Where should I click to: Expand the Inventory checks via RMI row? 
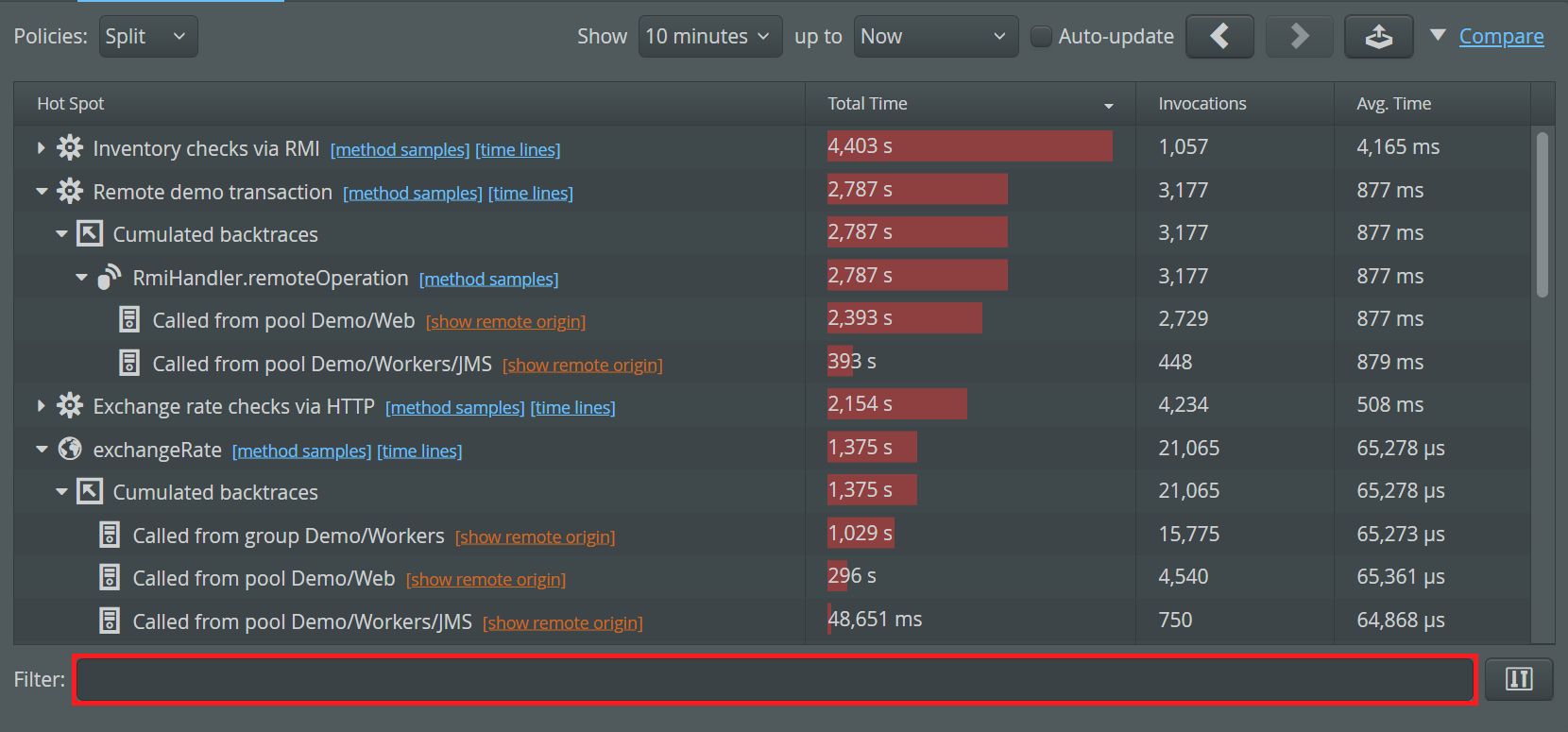[x=41, y=148]
